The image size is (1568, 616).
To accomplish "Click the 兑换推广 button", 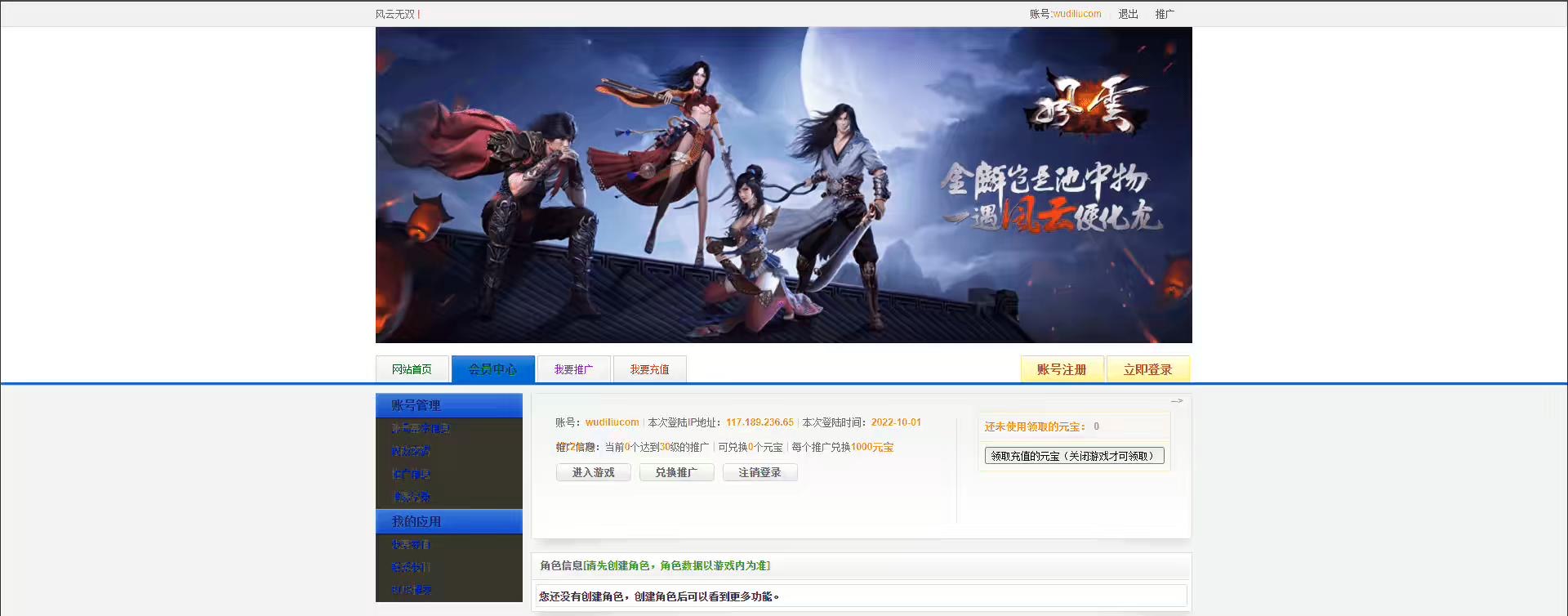I will 676,472.
